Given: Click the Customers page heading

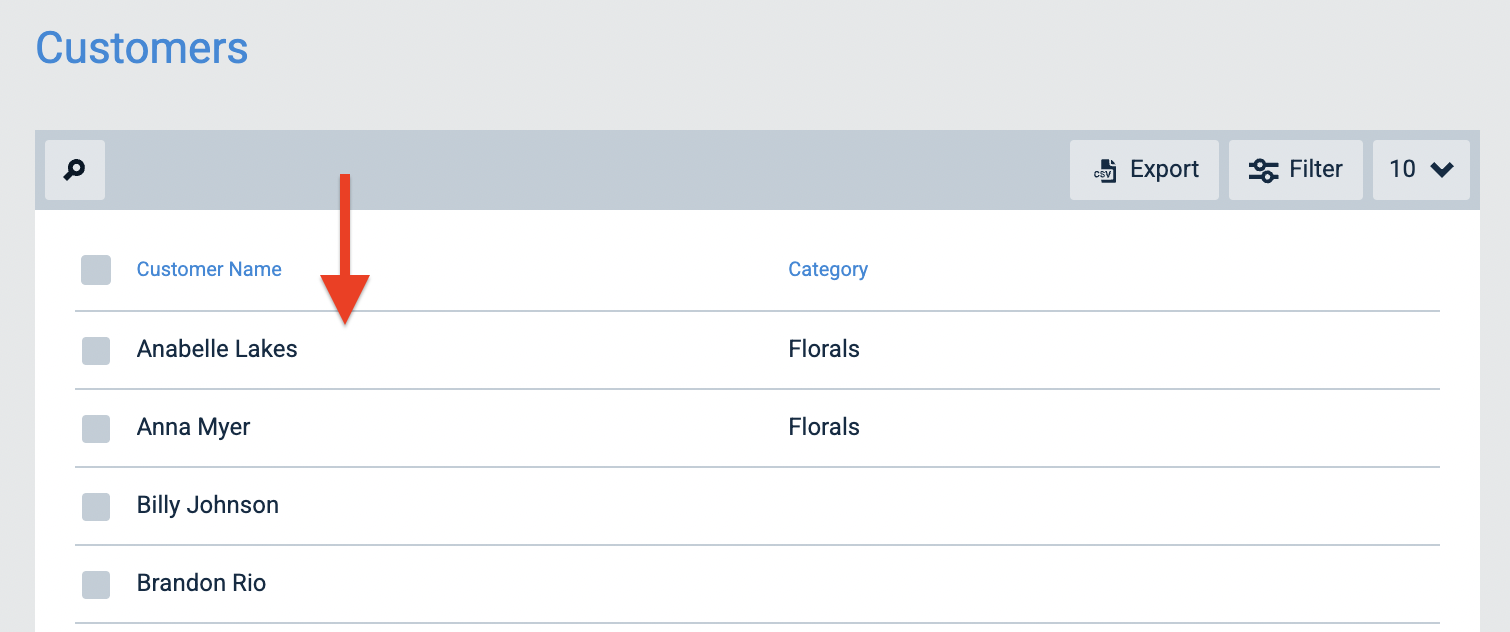Looking at the screenshot, I should coord(141,46).
